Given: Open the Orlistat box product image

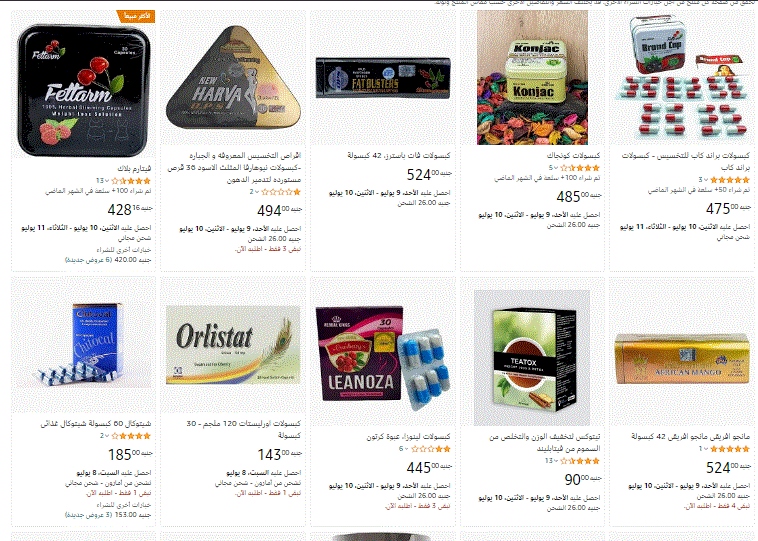Looking at the screenshot, I should (233, 345).
